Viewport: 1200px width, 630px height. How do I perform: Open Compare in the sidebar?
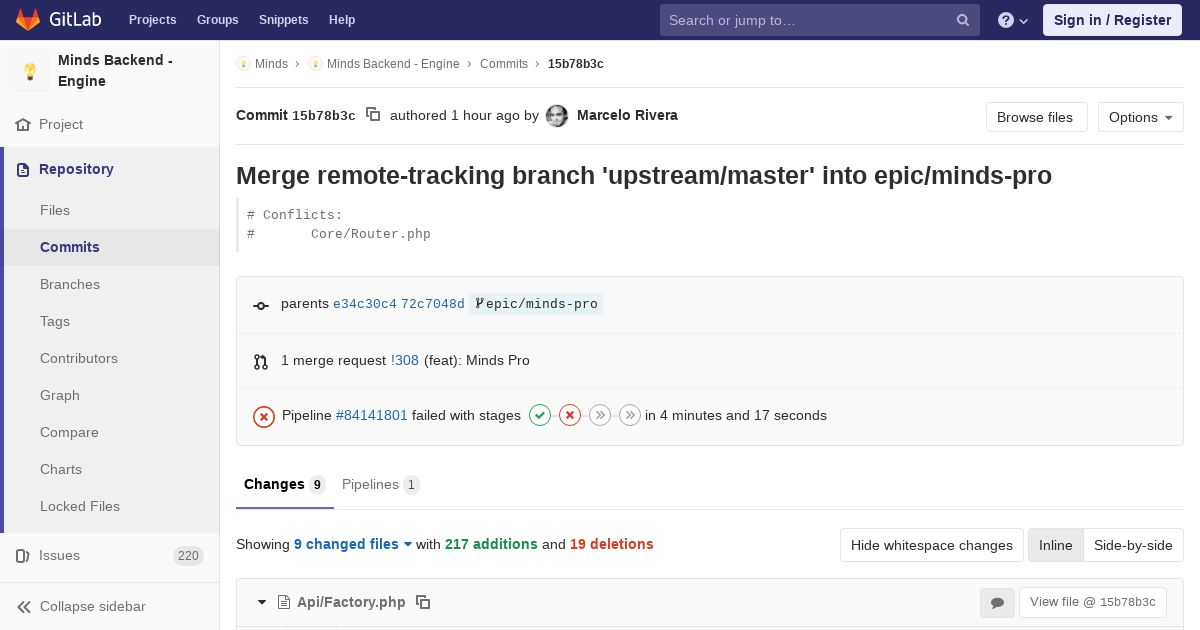(69, 432)
